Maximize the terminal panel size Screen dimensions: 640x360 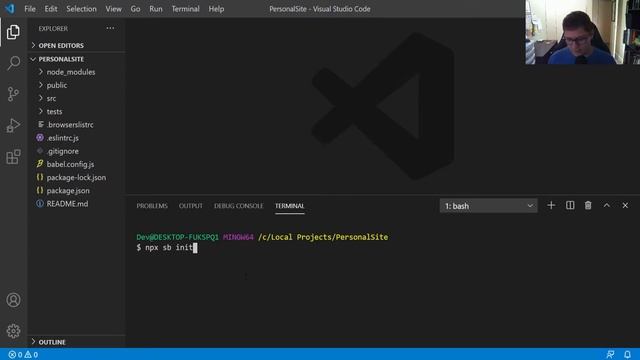607,206
